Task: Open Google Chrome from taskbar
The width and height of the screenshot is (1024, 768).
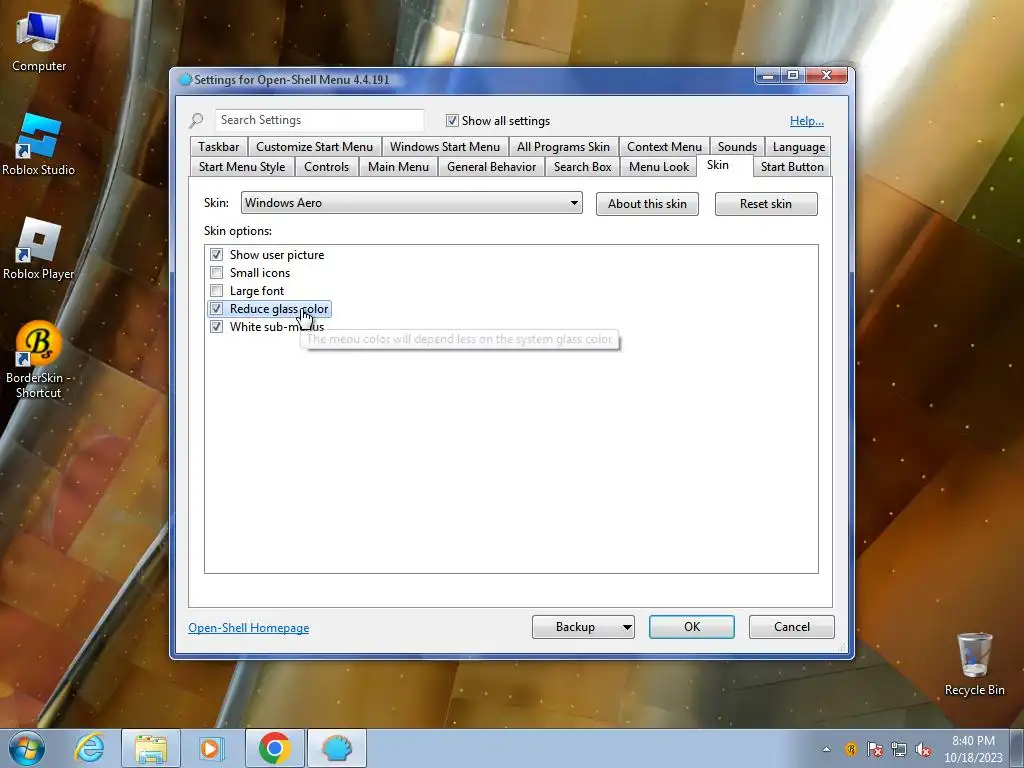Action: (275, 748)
